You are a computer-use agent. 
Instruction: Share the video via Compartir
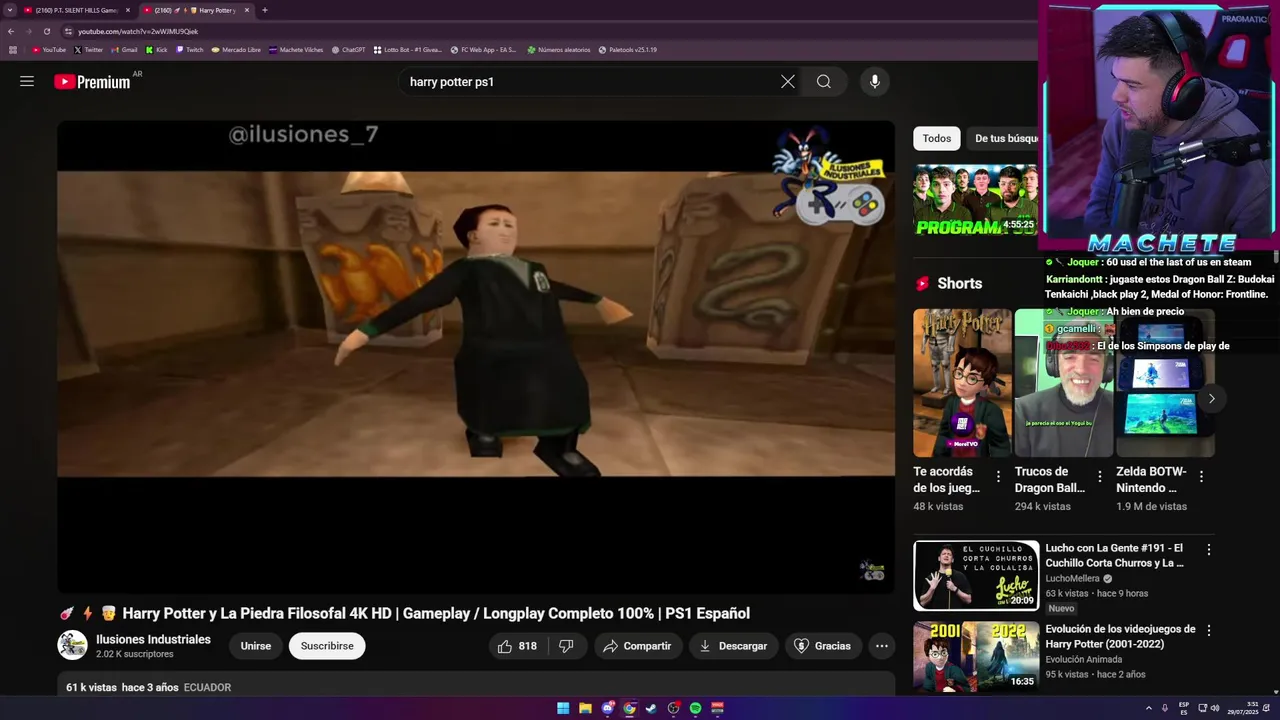point(637,646)
